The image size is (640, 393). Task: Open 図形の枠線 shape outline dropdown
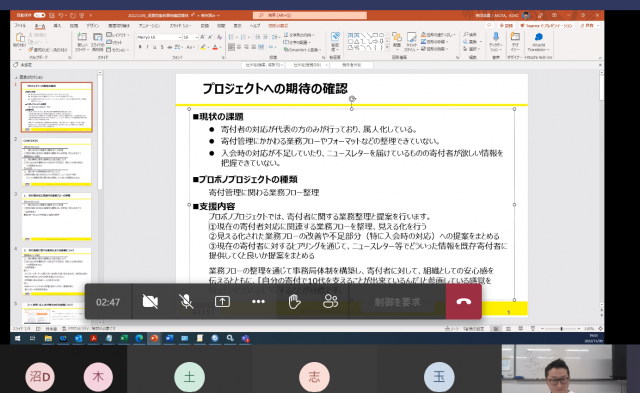(434, 42)
